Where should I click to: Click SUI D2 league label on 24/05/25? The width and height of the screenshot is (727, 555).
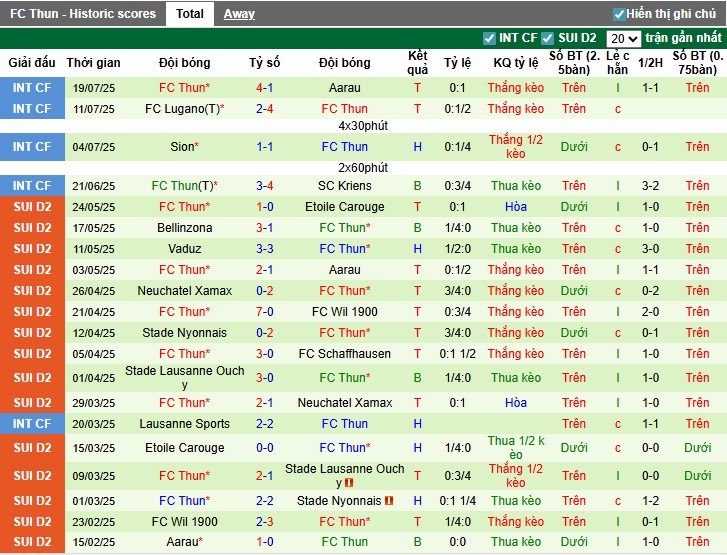32,207
